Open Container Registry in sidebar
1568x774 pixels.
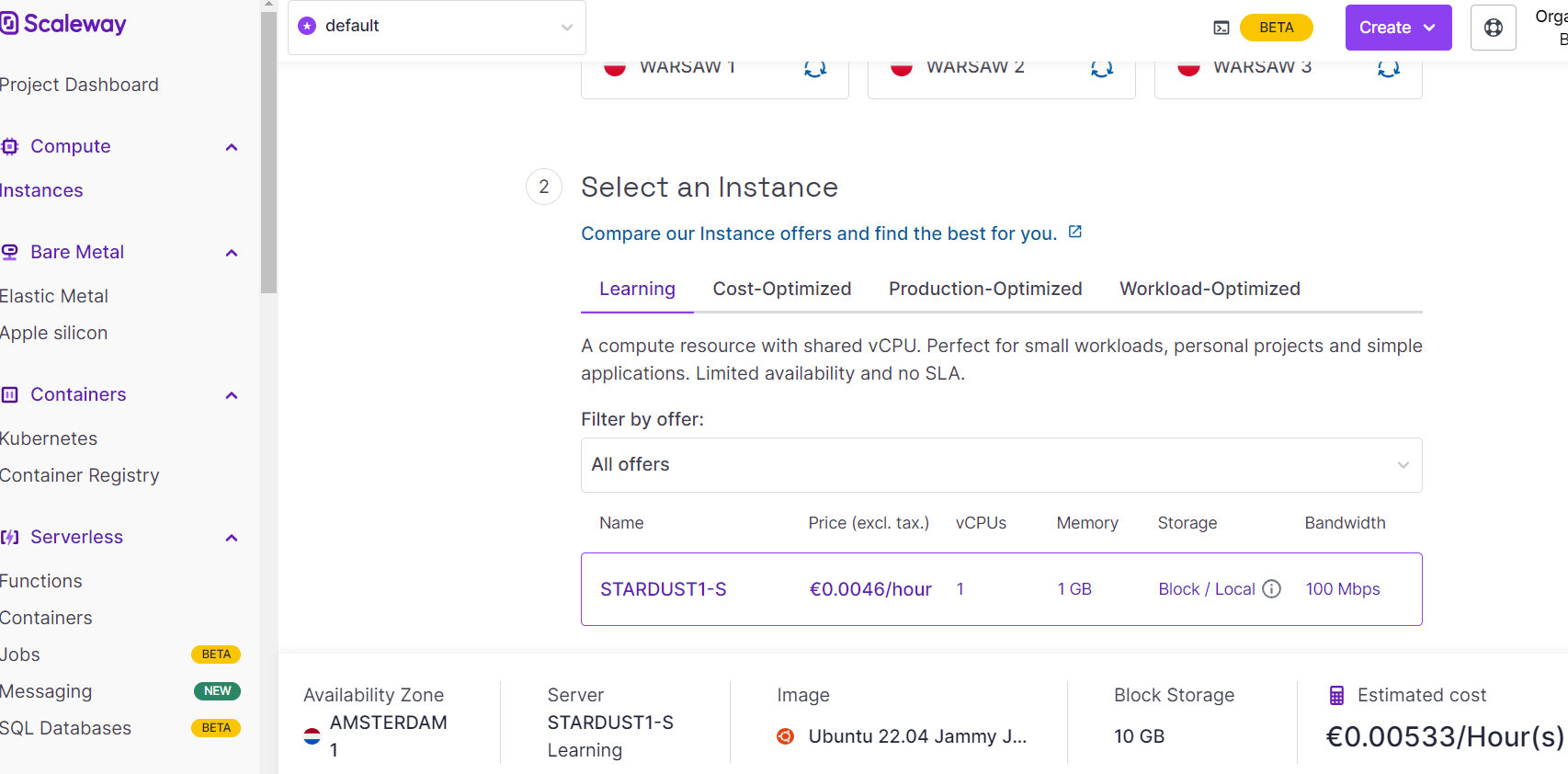click(x=80, y=475)
